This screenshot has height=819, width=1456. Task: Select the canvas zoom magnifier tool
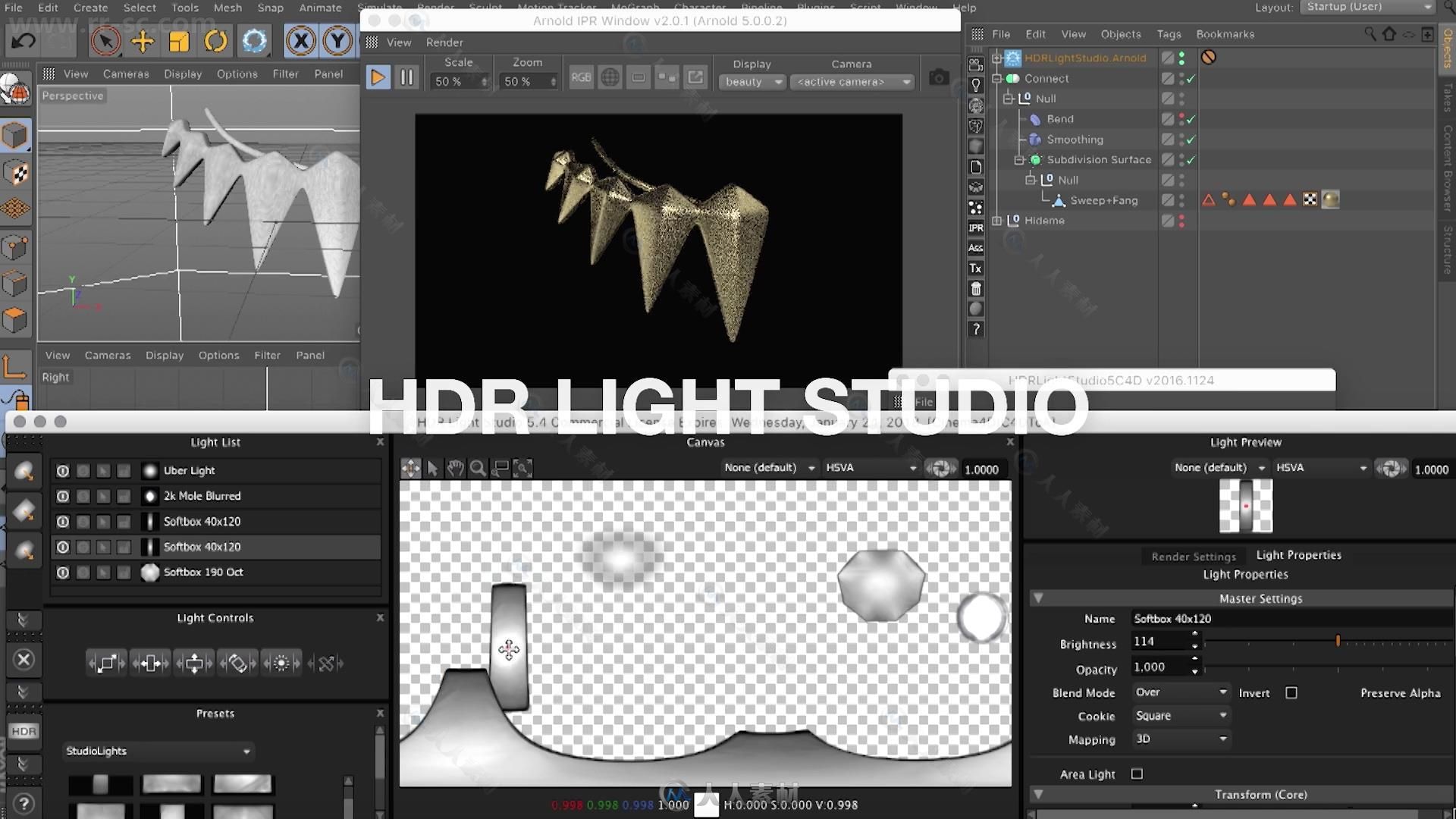click(x=478, y=468)
